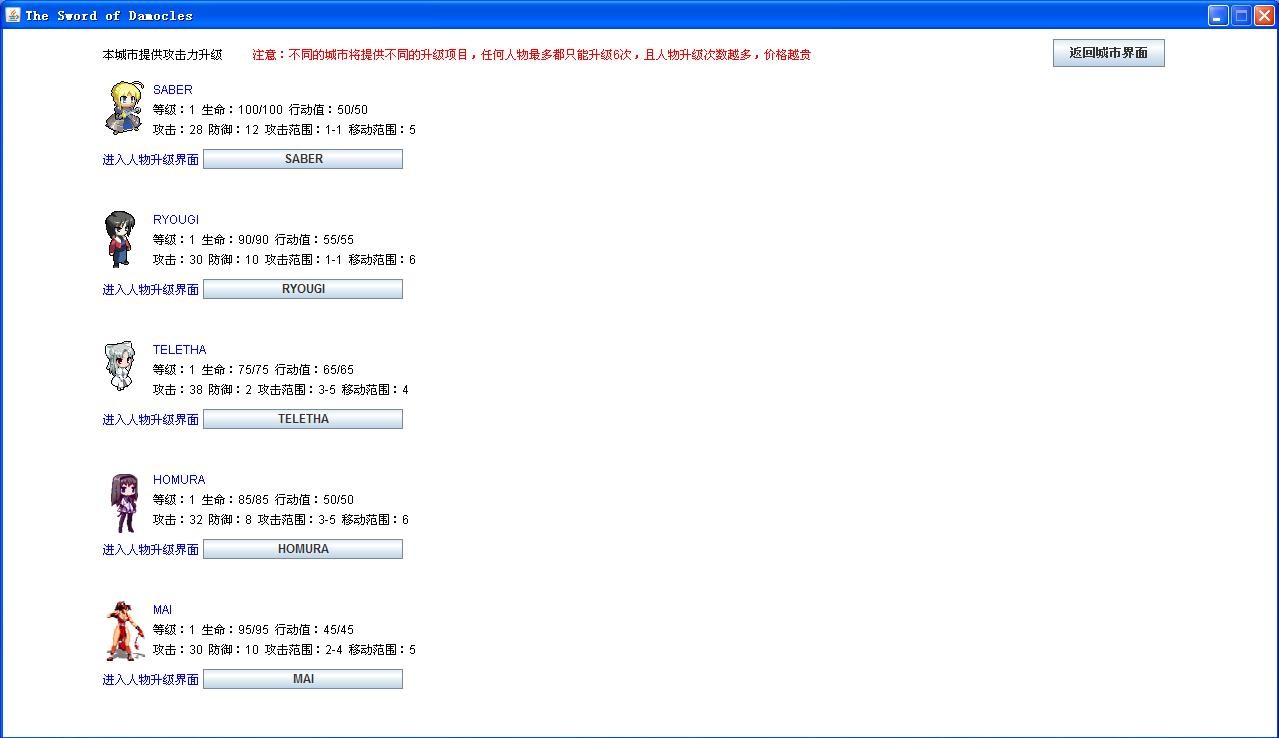Click 进入人物升级界面 label beside TELETHA button
The width and height of the screenshot is (1279, 738).
click(x=150, y=420)
